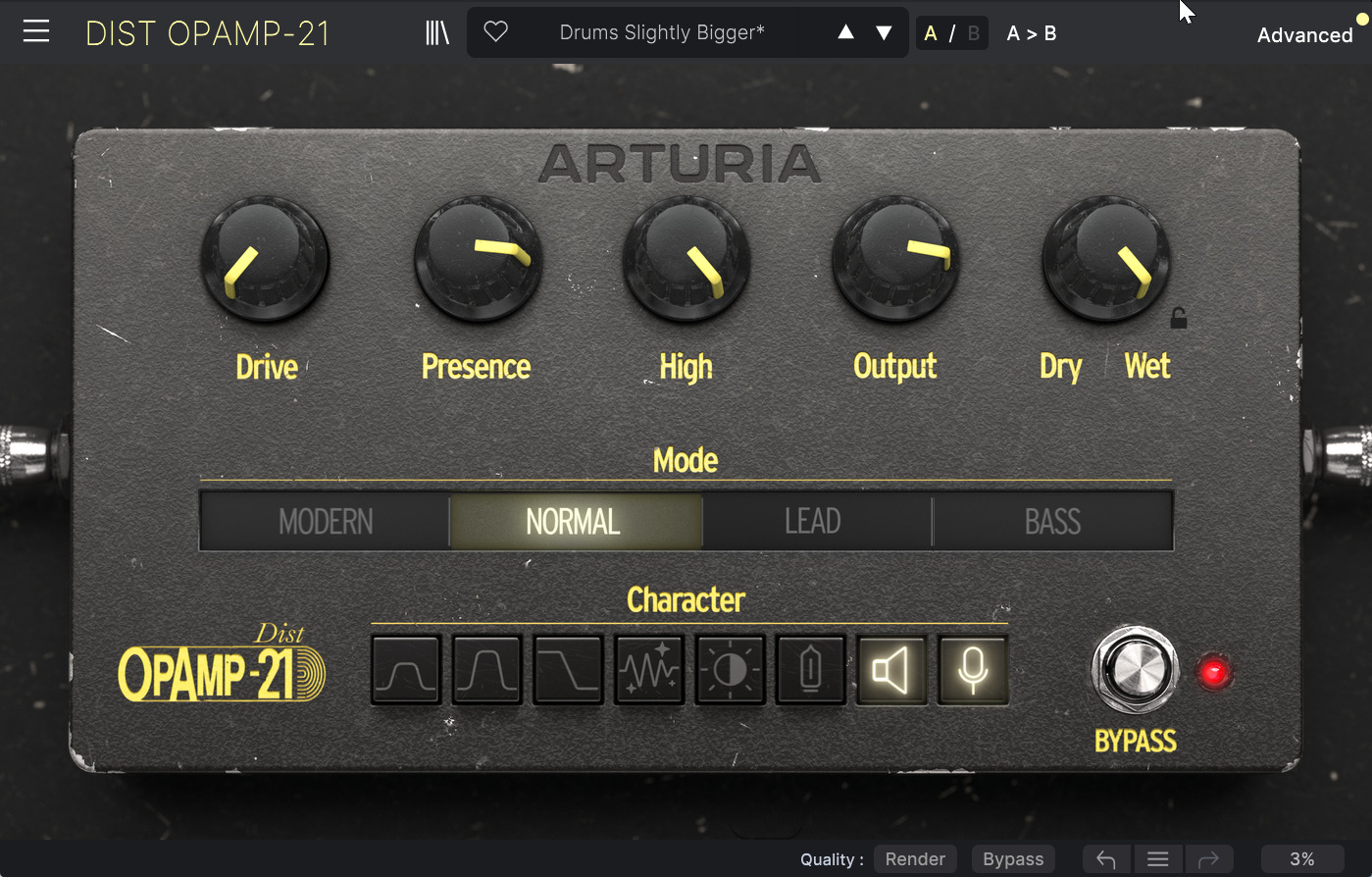Image resolution: width=1372 pixels, height=877 pixels.
Task: Click the redo arrow in bottom bar
Action: [1208, 859]
